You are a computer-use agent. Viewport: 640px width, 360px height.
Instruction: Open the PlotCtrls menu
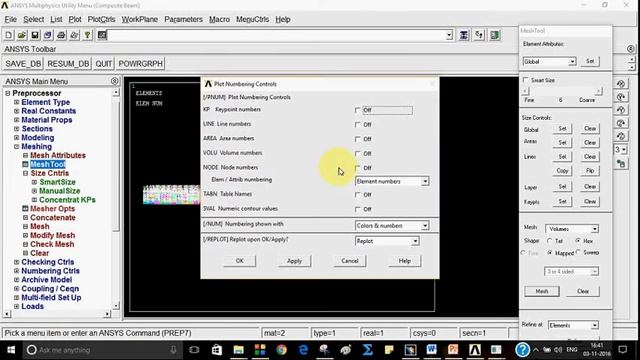101,19
